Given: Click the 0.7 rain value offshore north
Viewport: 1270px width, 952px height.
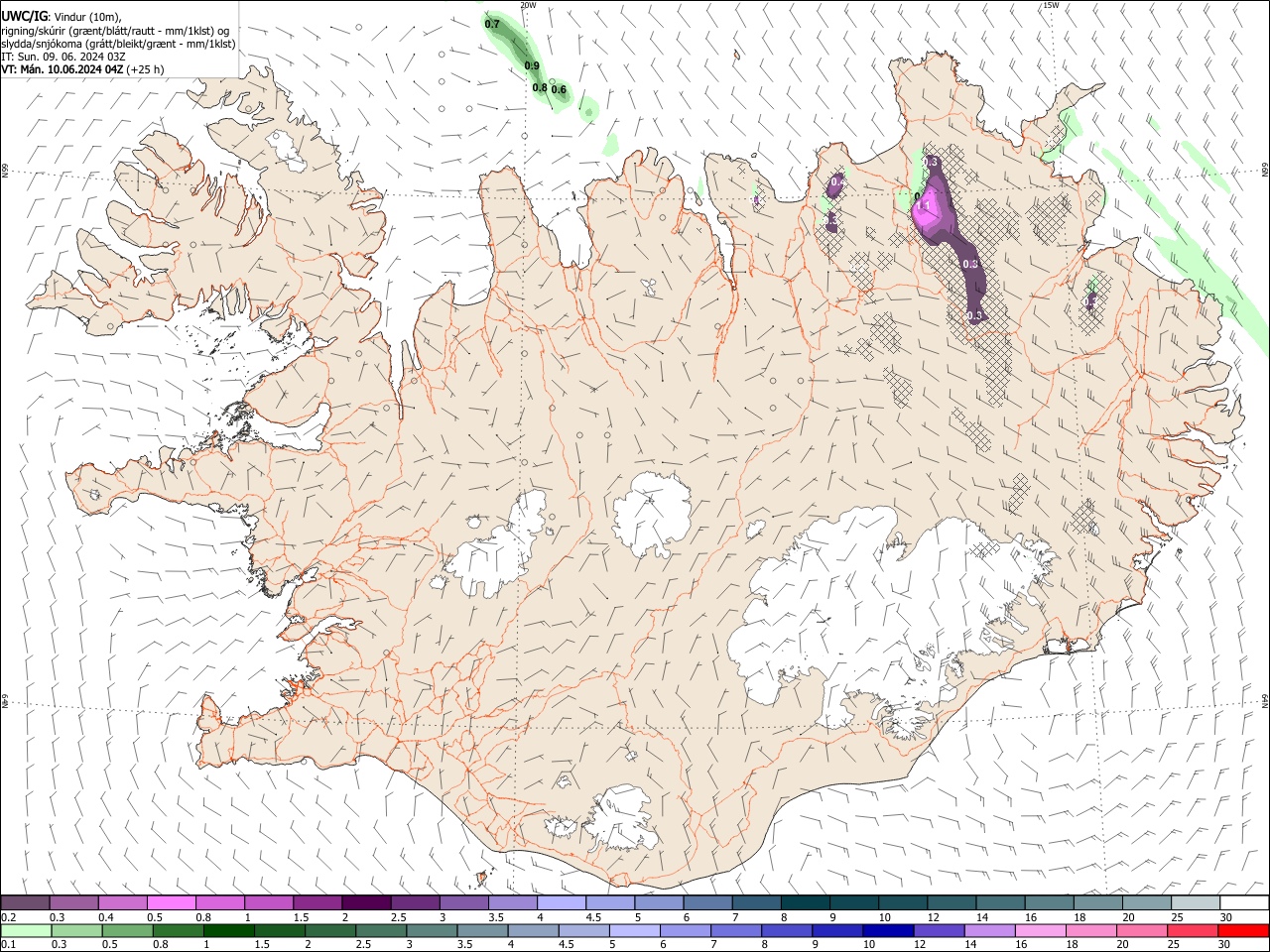Looking at the screenshot, I should point(492,24).
